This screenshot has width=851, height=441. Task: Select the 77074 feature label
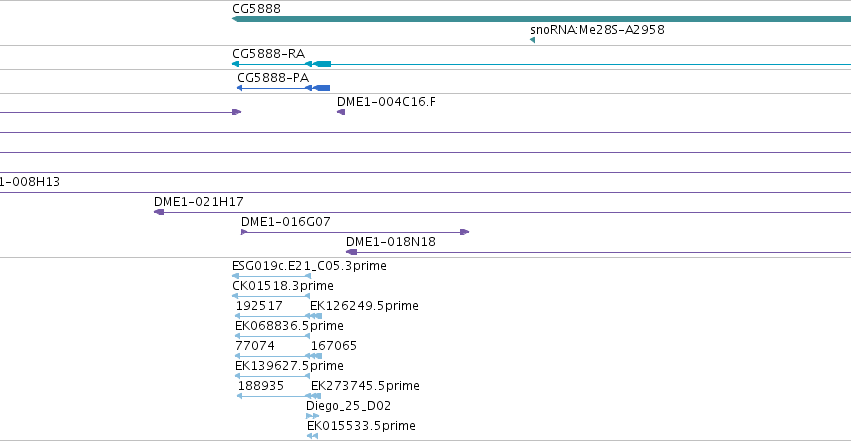click(x=255, y=346)
